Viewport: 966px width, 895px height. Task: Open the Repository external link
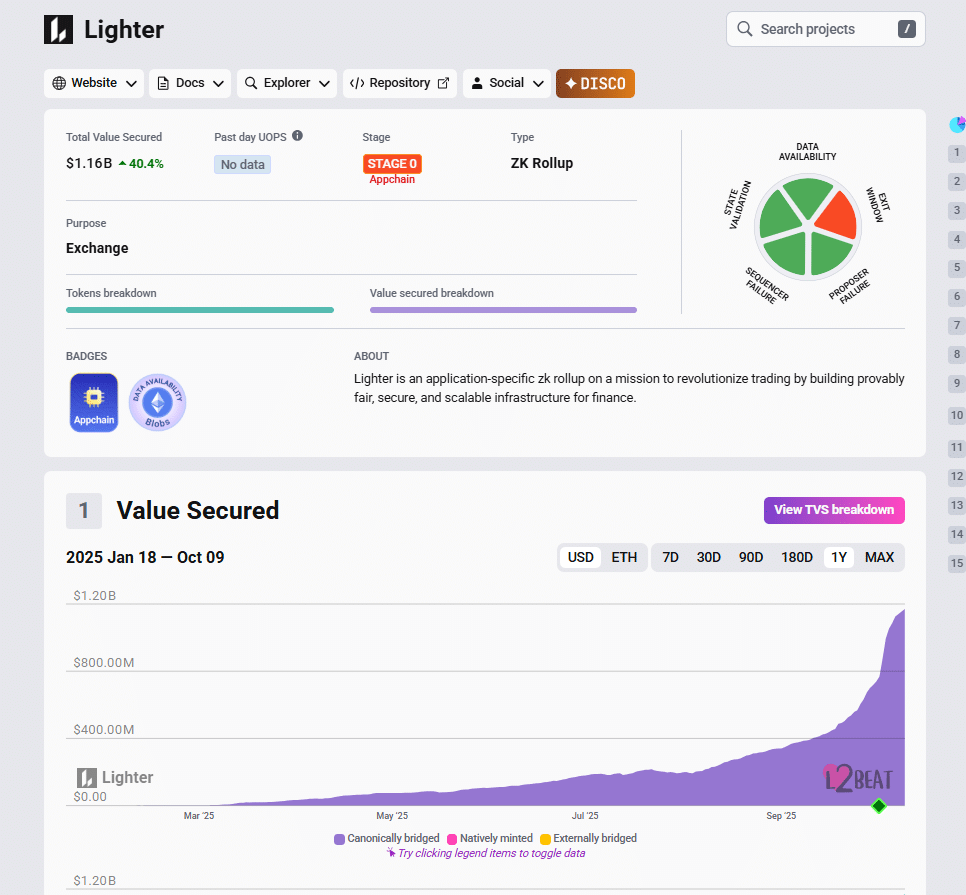400,83
